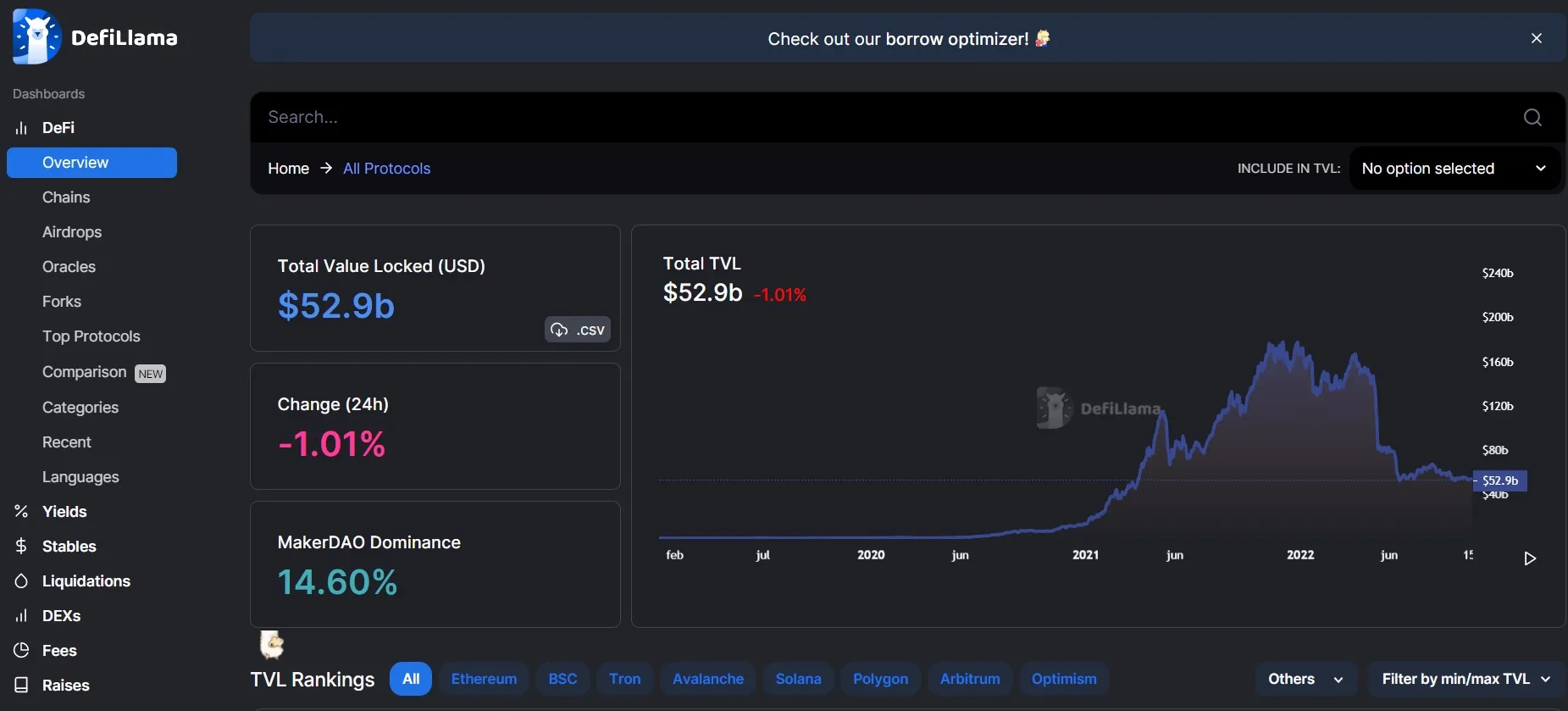Click the Stables dollar icon
Image resolution: width=1568 pixels, height=711 pixels.
21,546
